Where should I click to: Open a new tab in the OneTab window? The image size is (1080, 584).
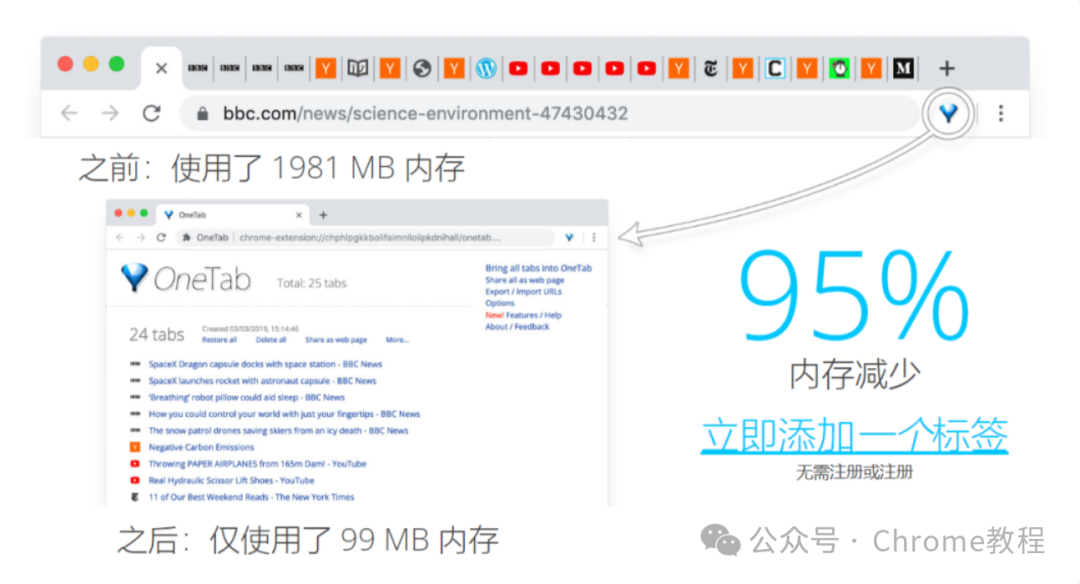pos(323,215)
